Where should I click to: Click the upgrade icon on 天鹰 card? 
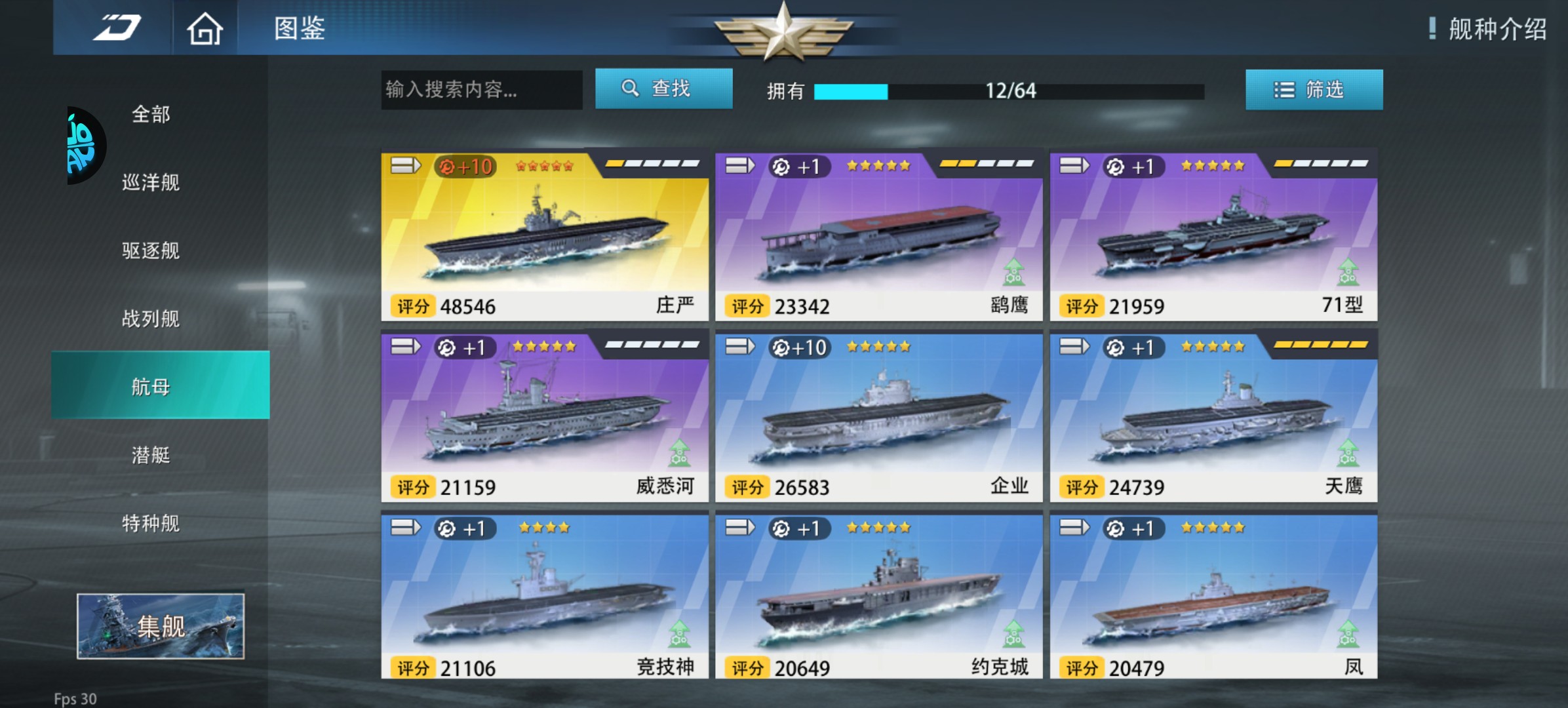click(1348, 453)
